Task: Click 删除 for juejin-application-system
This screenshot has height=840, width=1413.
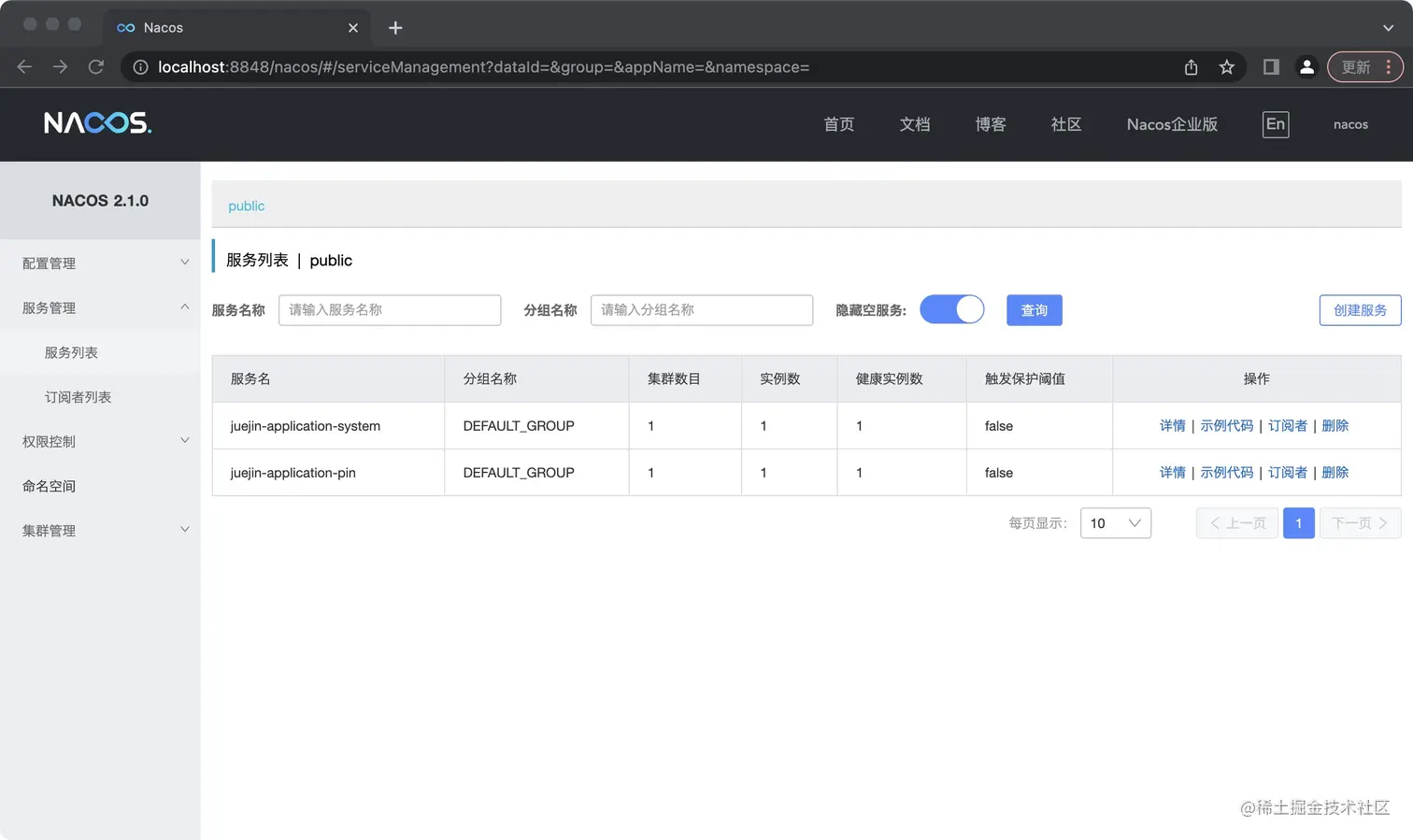Action: tap(1335, 426)
